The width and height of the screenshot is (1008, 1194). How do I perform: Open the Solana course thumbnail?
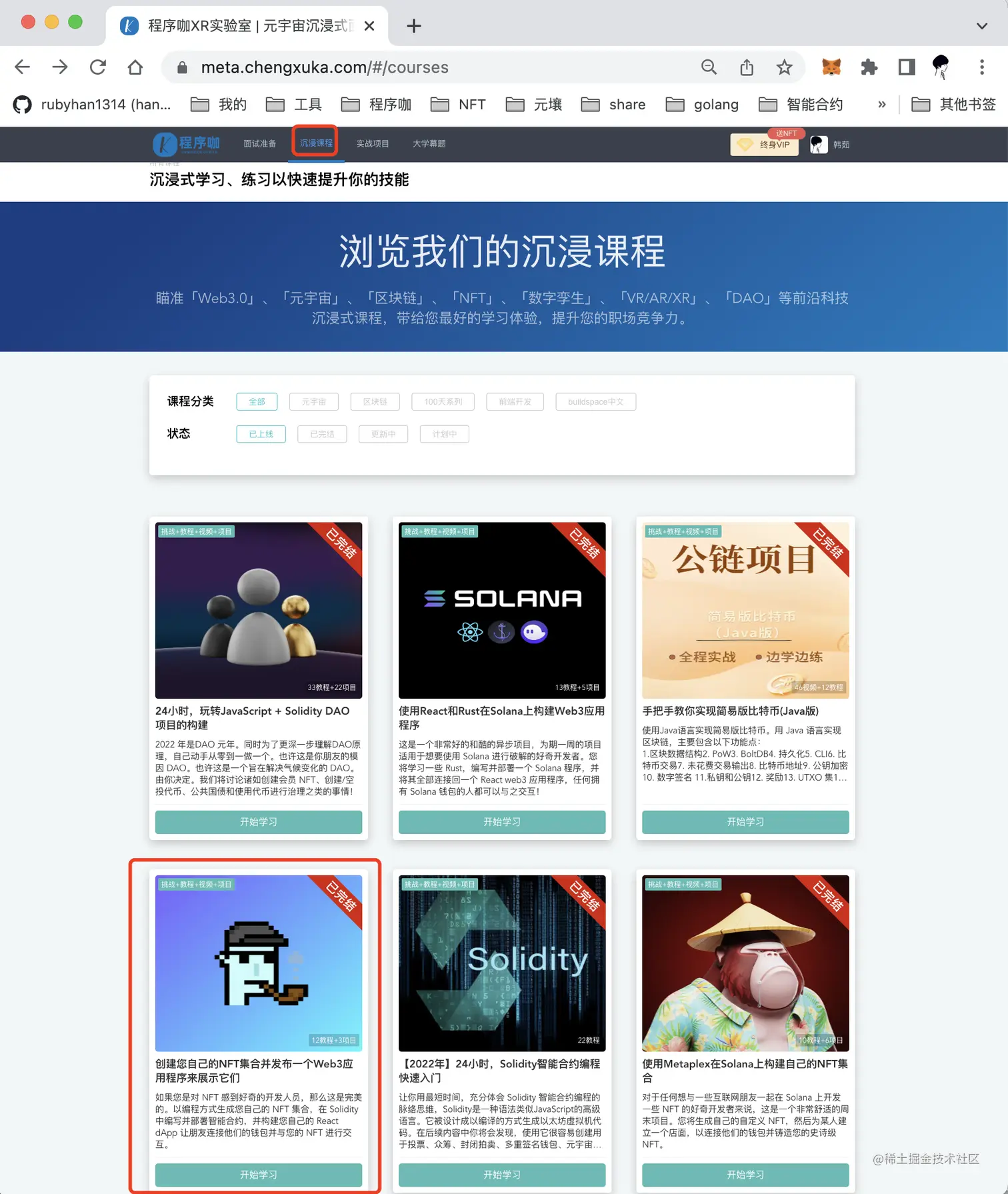502,610
